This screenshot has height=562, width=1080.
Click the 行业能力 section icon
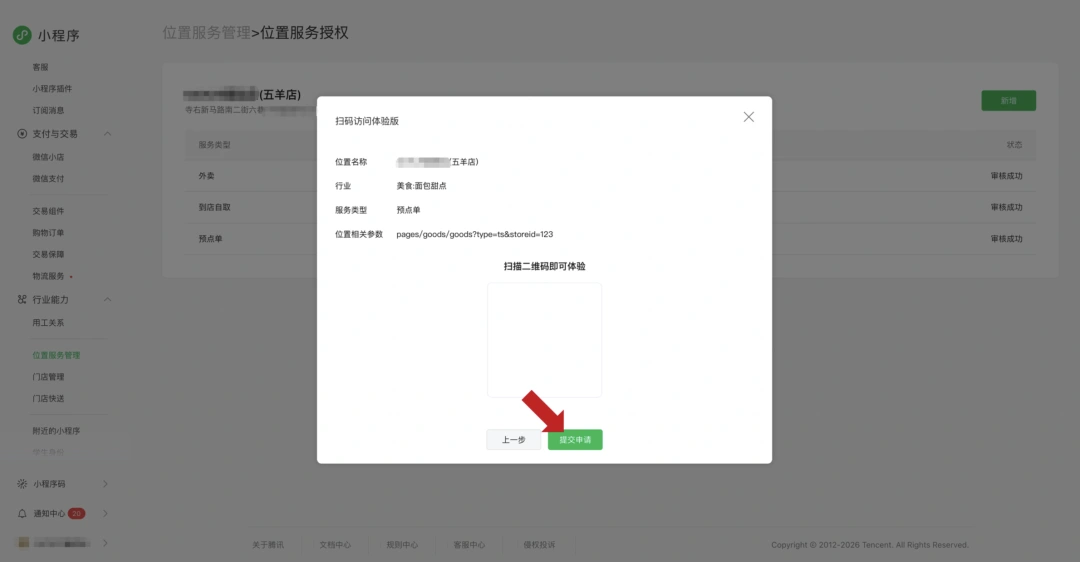(x=22, y=300)
